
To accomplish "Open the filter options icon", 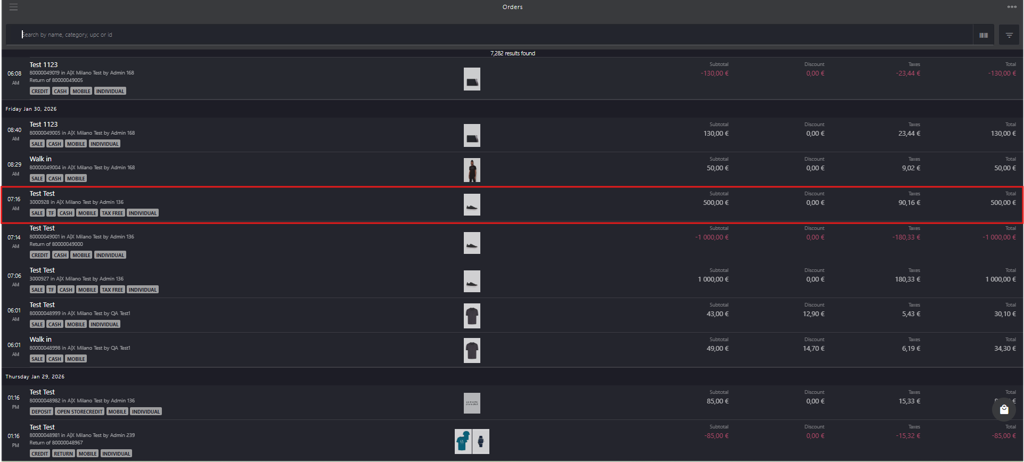I will click(x=1009, y=35).
